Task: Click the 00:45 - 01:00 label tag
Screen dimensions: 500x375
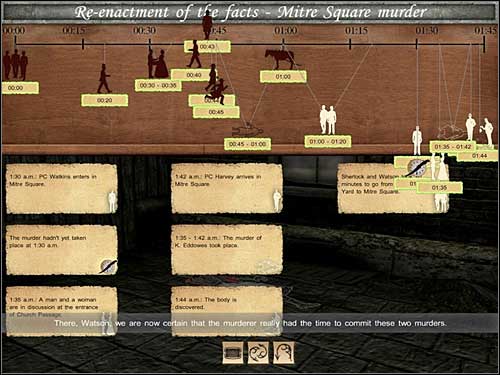Action: pos(247,144)
